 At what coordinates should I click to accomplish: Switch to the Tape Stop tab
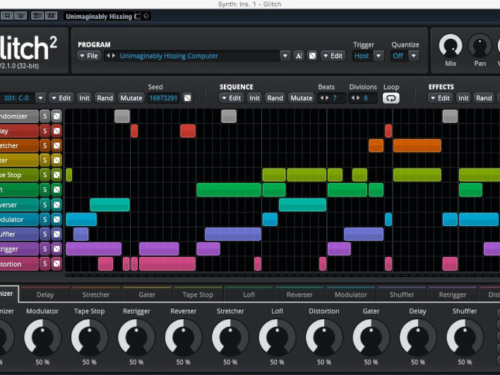[x=198, y=295]
